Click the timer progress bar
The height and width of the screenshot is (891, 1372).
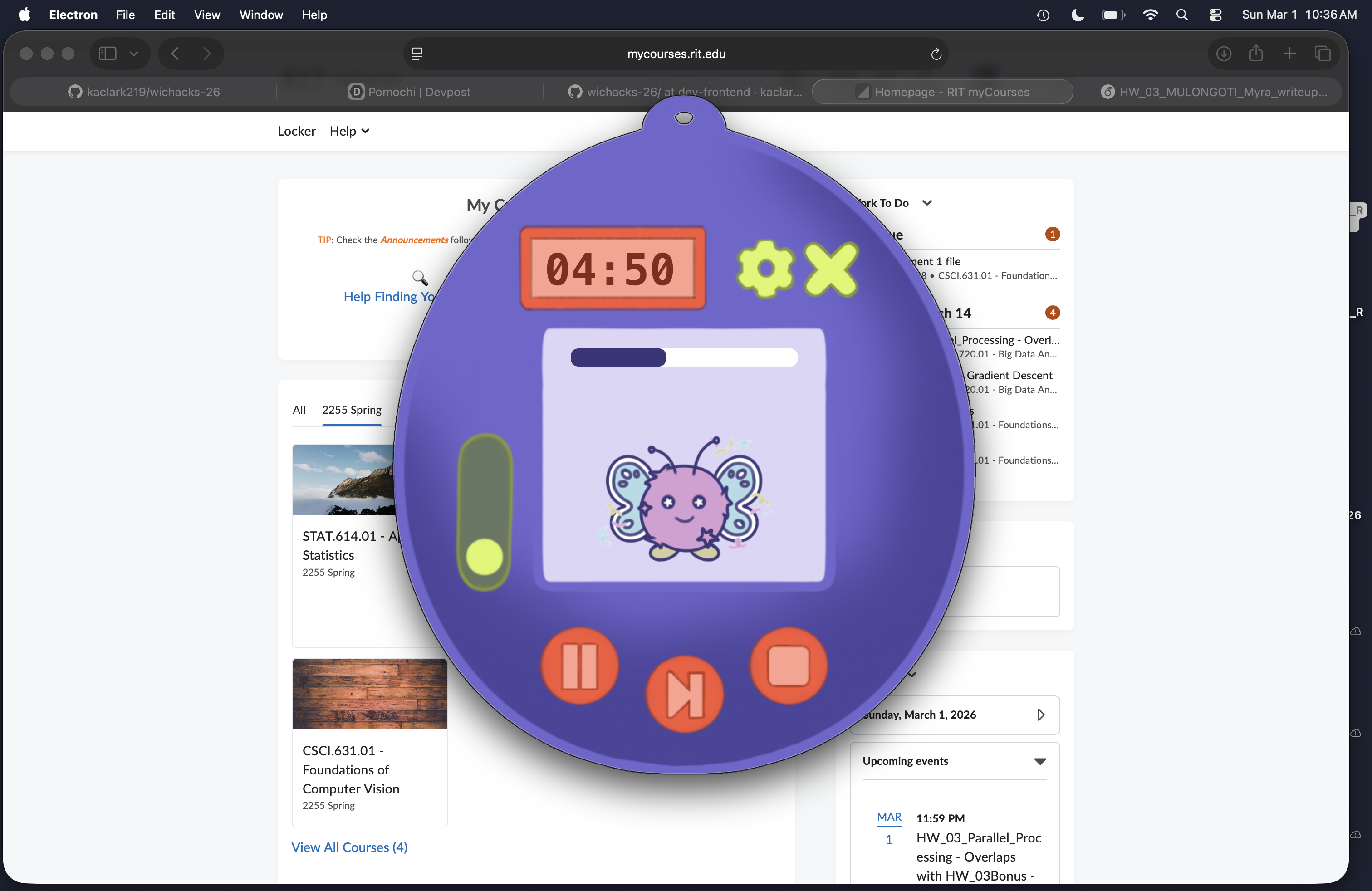pos(684,357)
